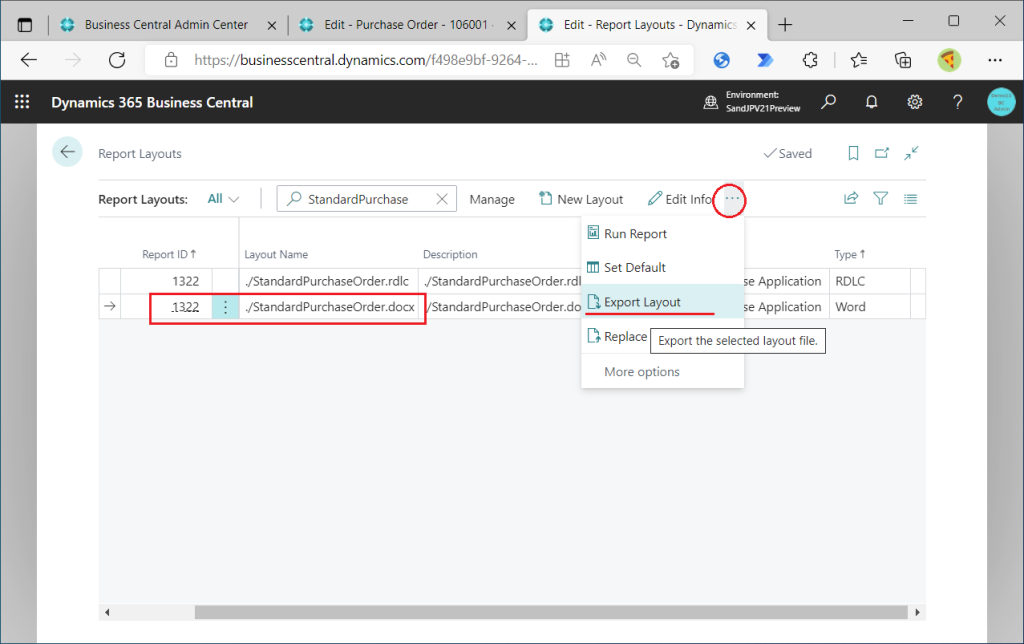Clear the StandardPurchase search text
1024x644 pixels.
pos(442,199)
